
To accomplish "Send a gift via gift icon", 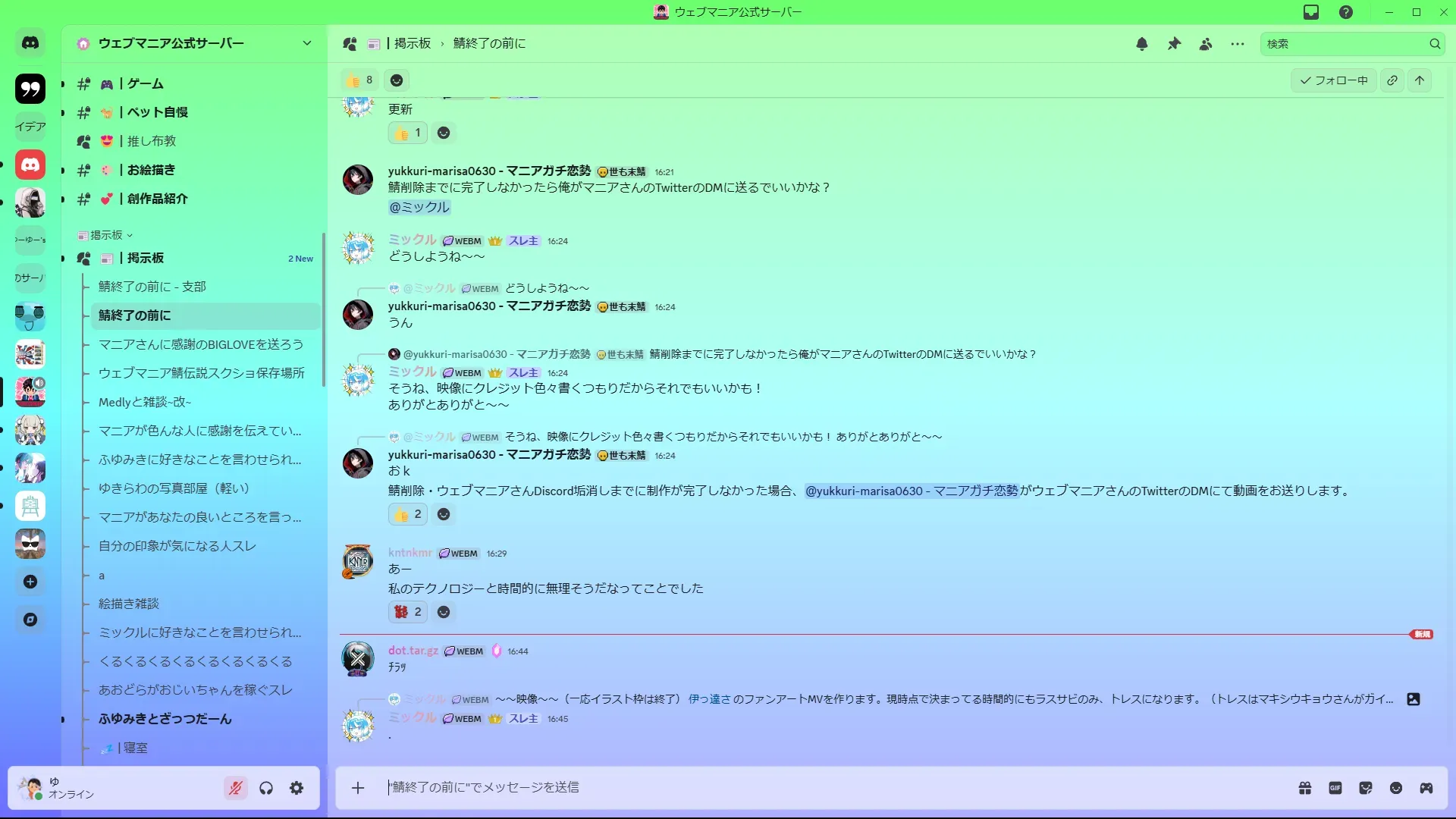I will point(1304,788).
